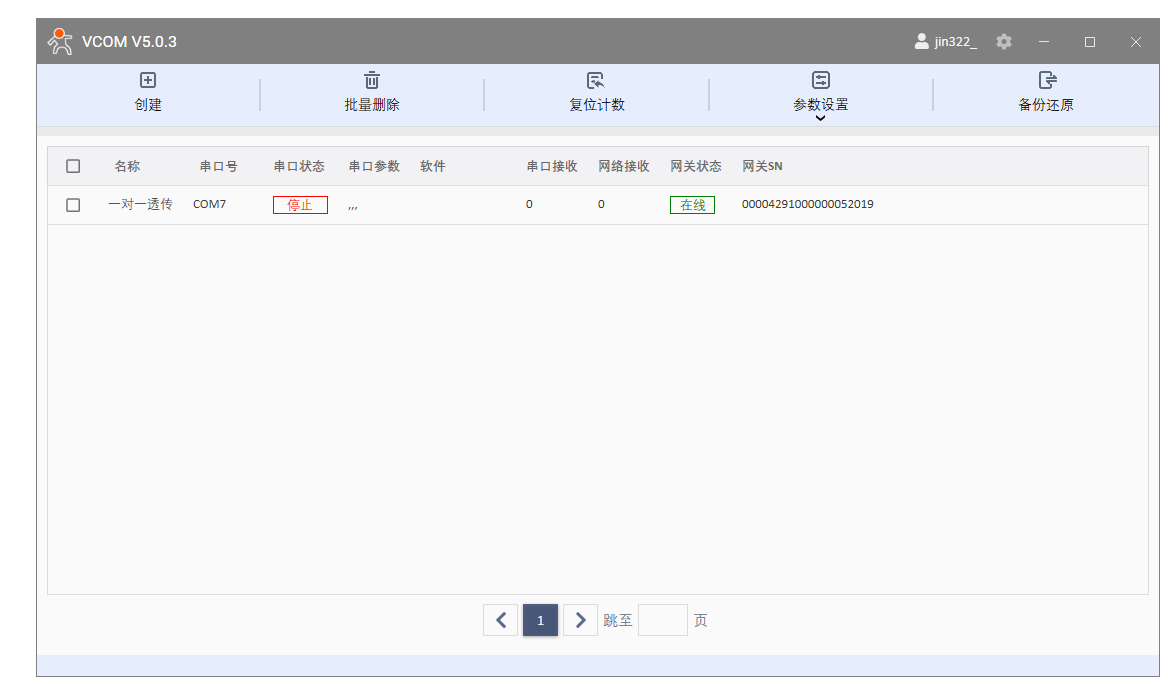Click the VCOM app logo icon

tap(61, 42)
